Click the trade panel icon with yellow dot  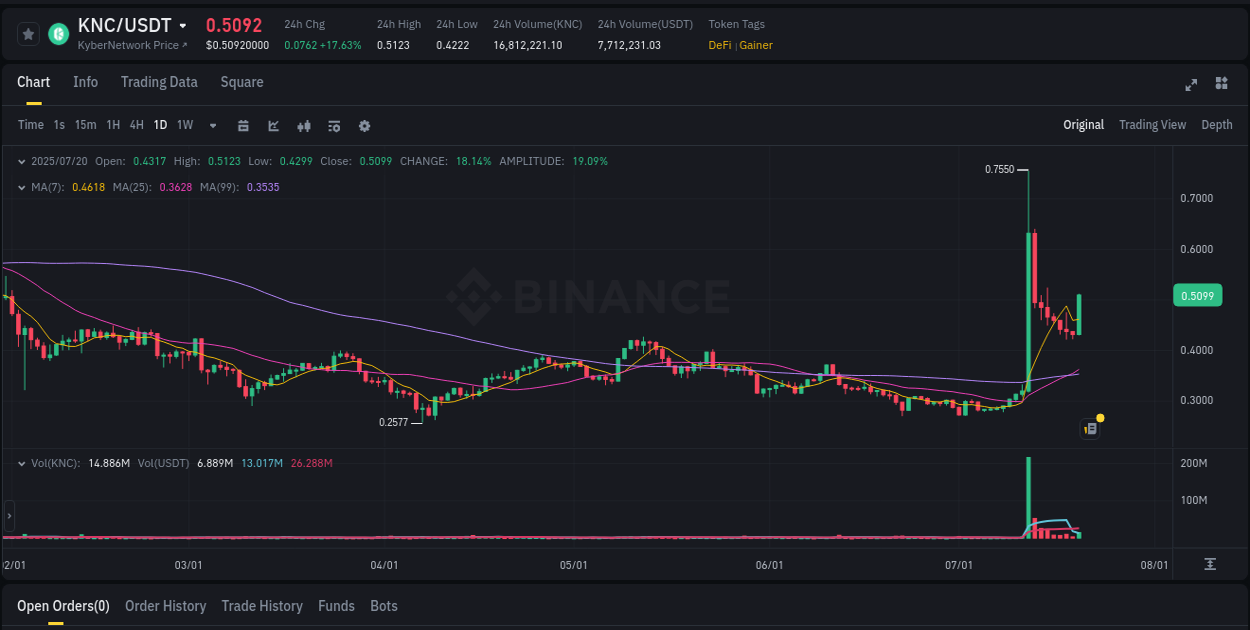click(1090, 428)
